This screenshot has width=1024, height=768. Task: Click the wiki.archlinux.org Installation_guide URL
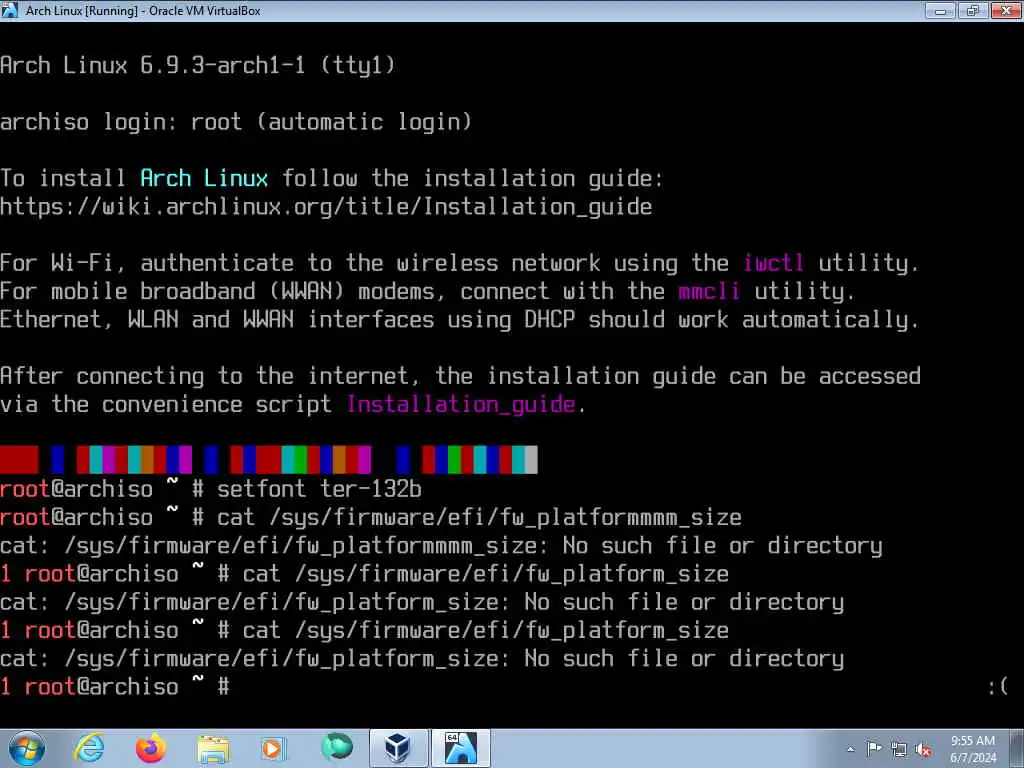[326, 207]
